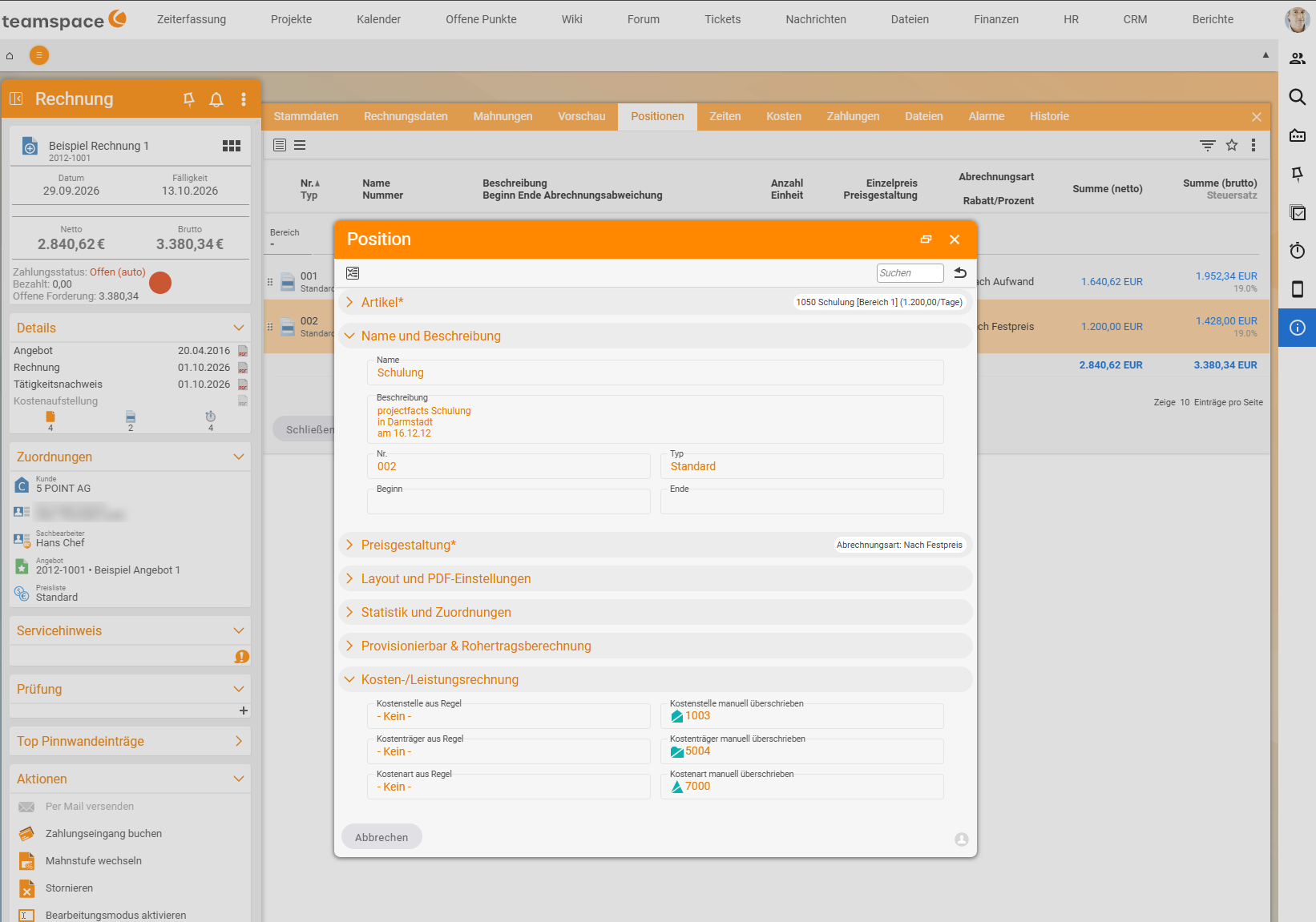The width and height of the screenshot is (1316, 922).
Task: Collapse the Name und Beschreibung section
Action: [x=656, y=336]
